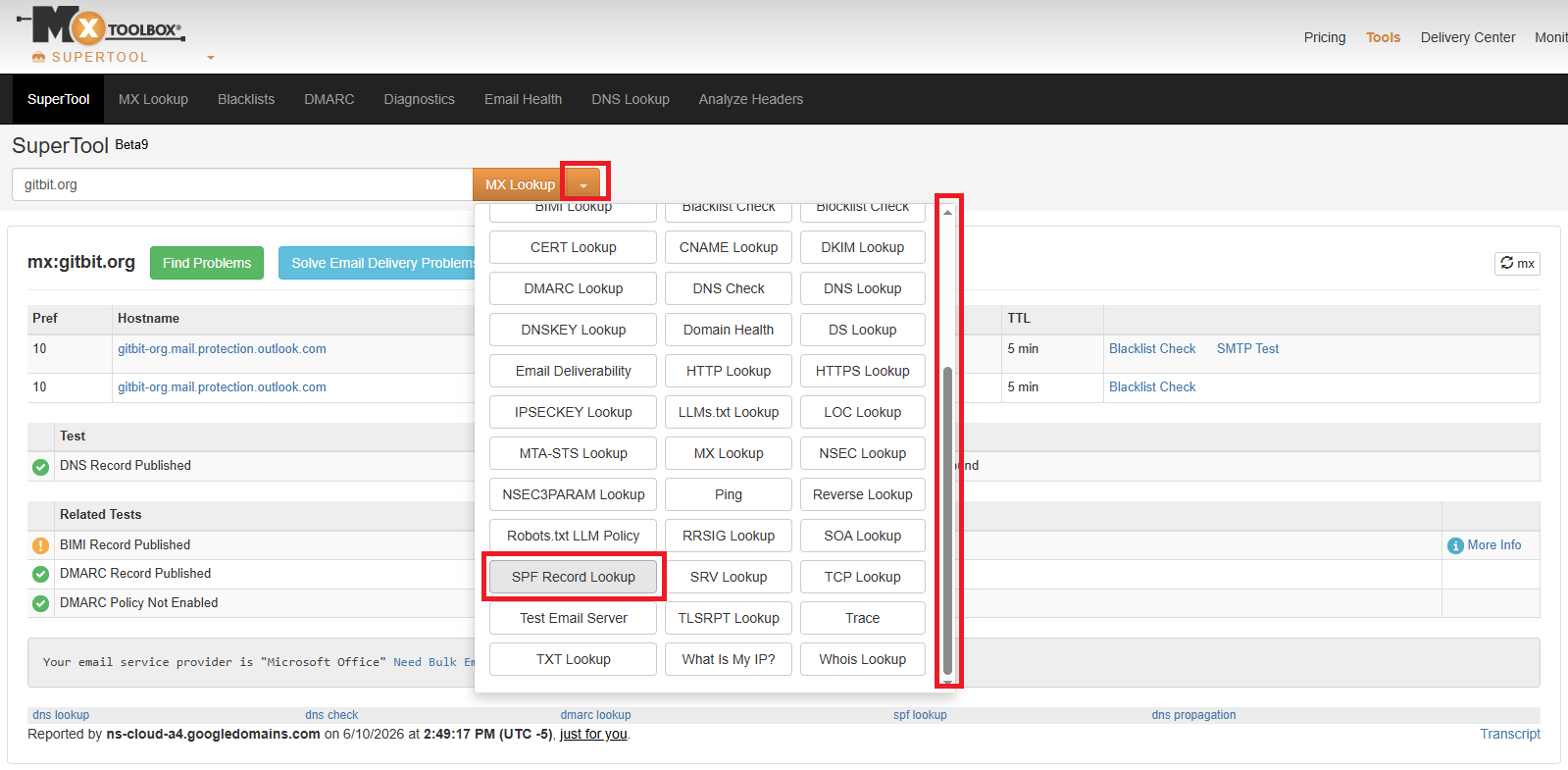Open the Pricing link
This screenshot has width=1568, height=770.
tap(1325, 37)
